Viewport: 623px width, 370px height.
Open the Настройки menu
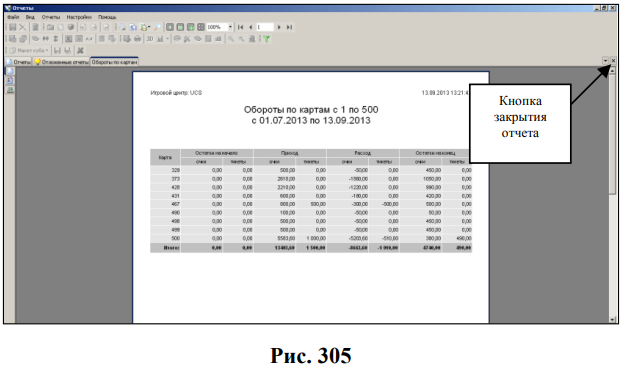click(79, 17)
